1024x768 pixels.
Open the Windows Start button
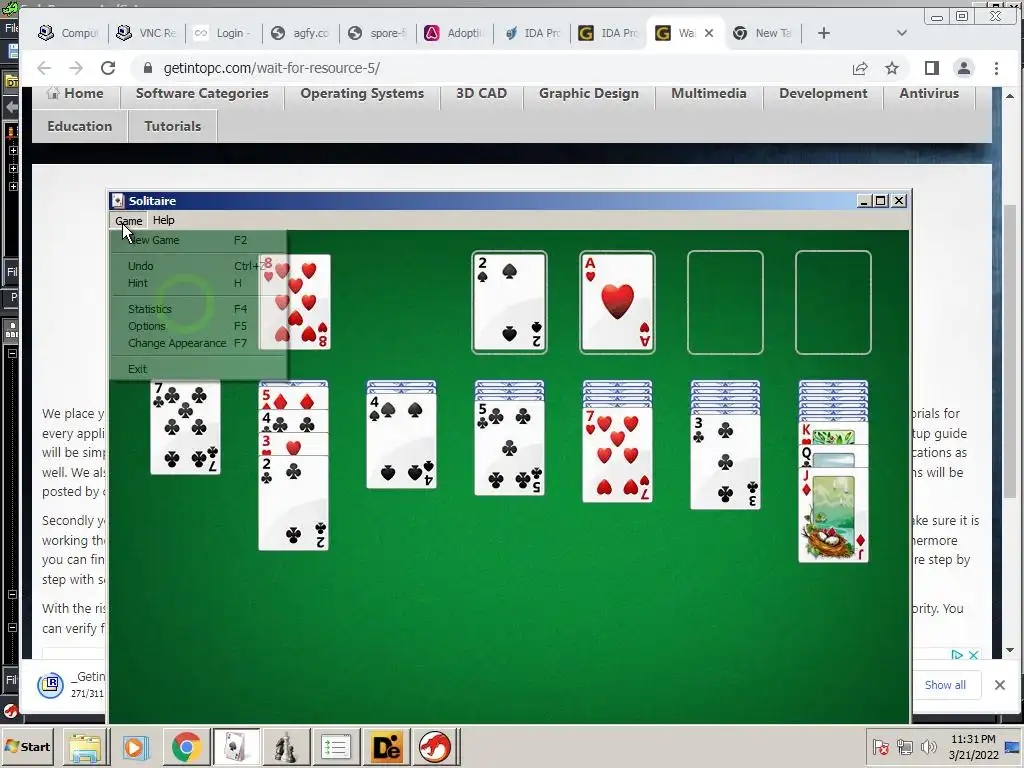(27, 746)
